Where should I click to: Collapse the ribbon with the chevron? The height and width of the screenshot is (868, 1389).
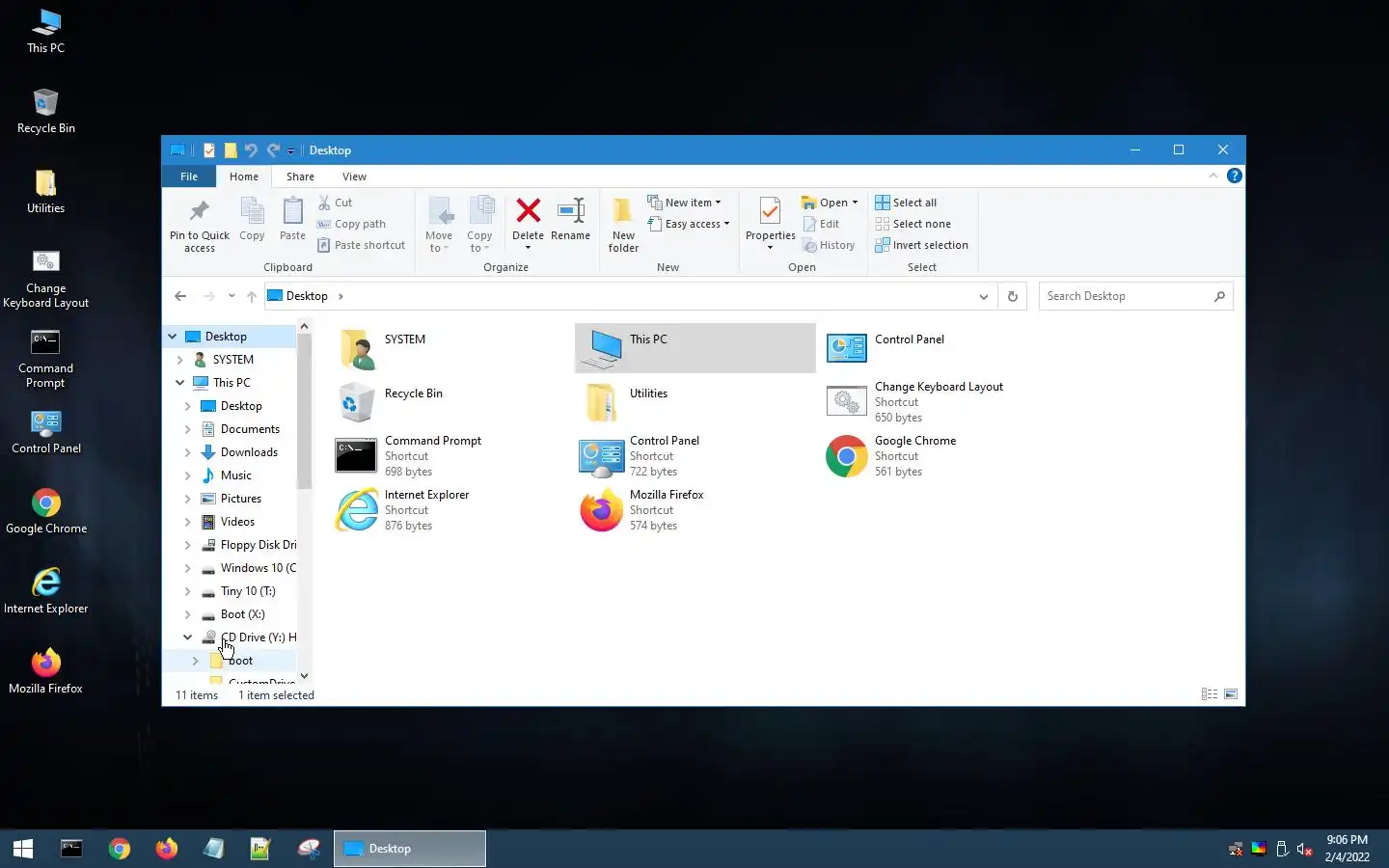1212,176
